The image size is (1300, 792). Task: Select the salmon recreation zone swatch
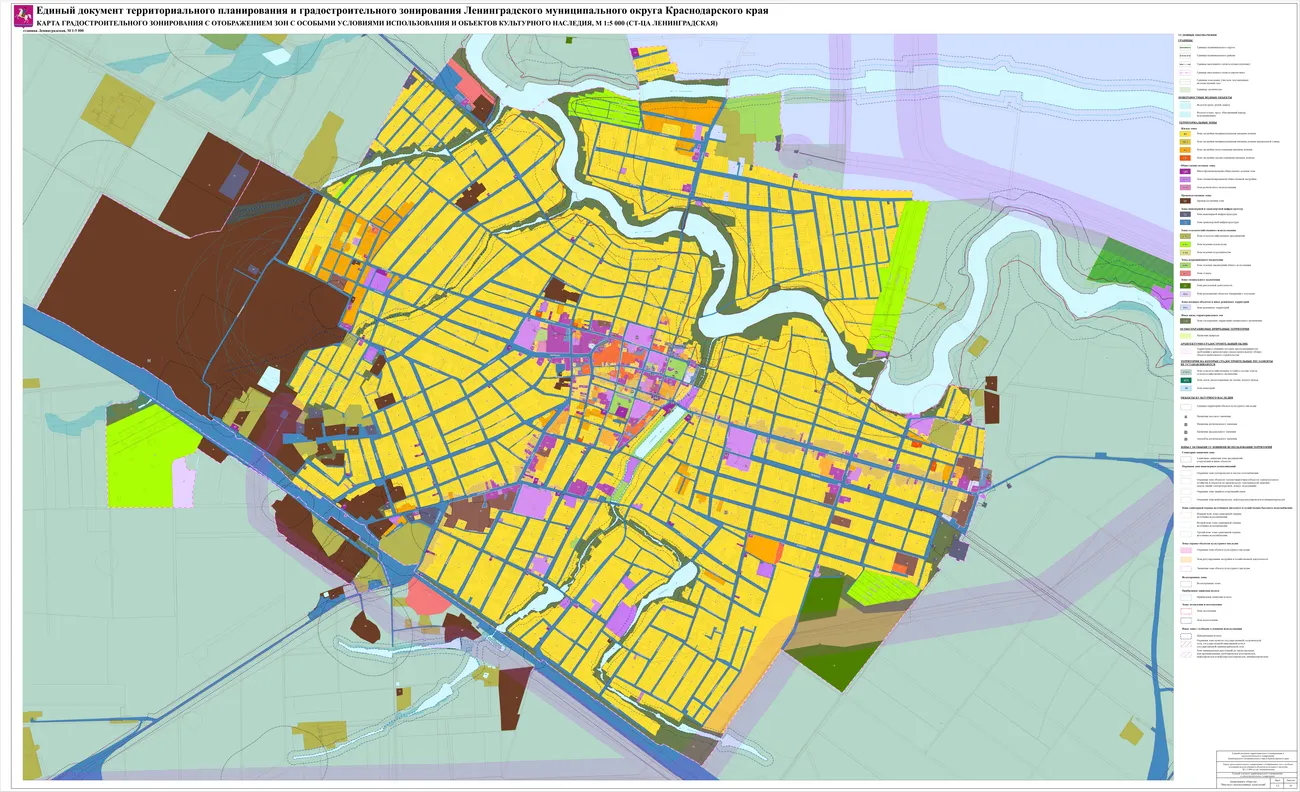1185,273
